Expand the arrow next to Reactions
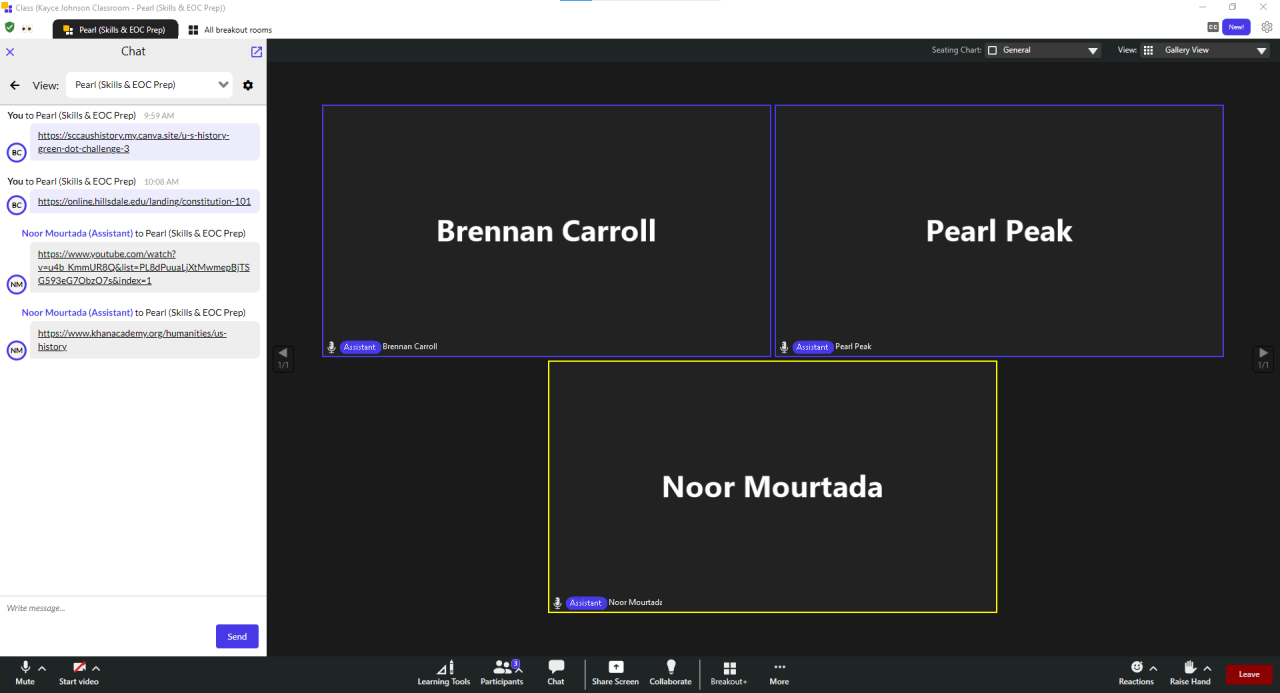Image resolution: width=1280 pixels, height=693 pixels. pos(1153,668)
